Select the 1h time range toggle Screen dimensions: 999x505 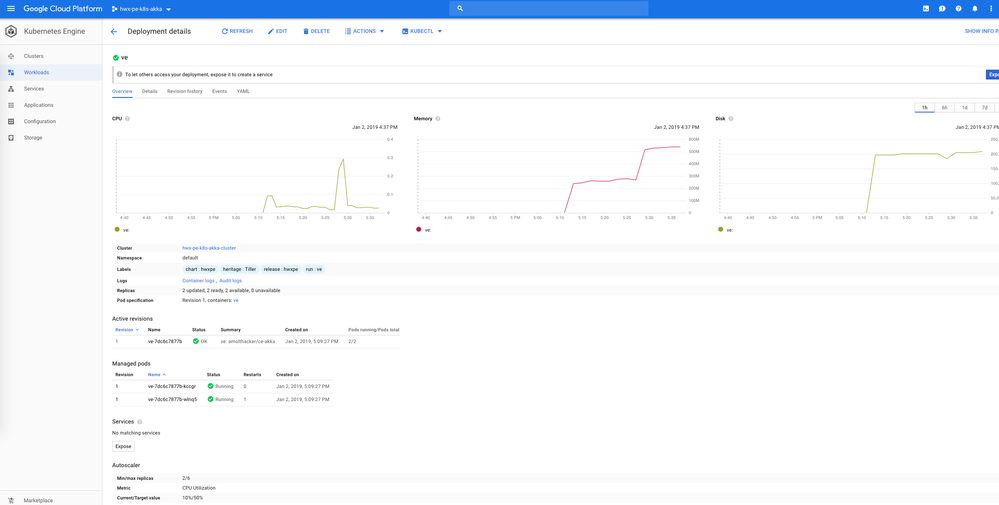[925, 107]
